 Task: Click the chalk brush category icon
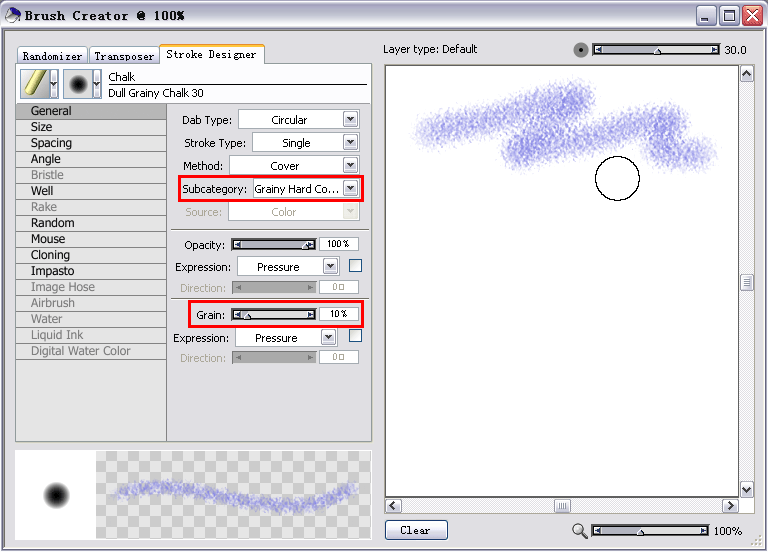pos(35,84)
